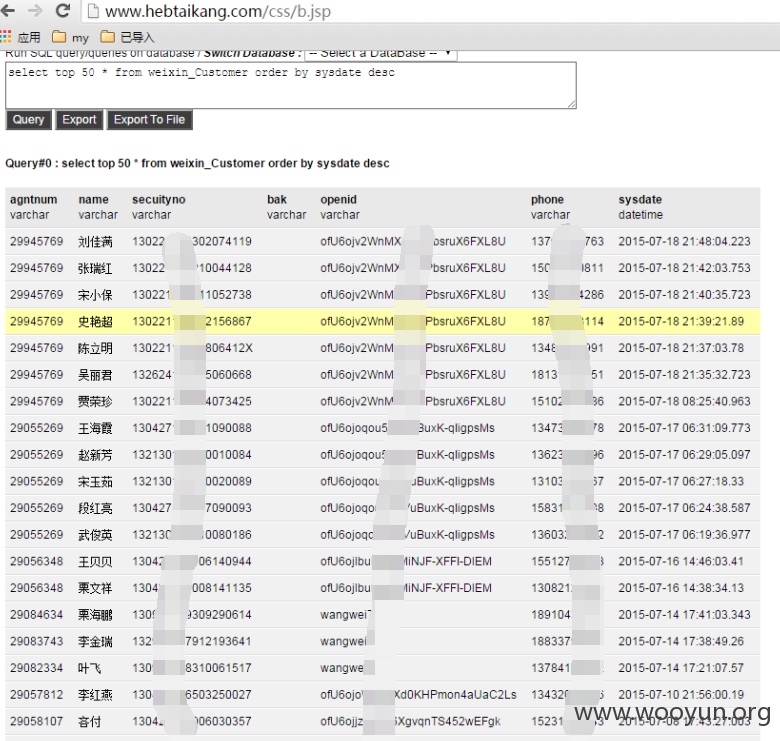Screen dimensions: 780x741
Task: Select the name cell 王海霞
Action: click(x=95, y=428)
